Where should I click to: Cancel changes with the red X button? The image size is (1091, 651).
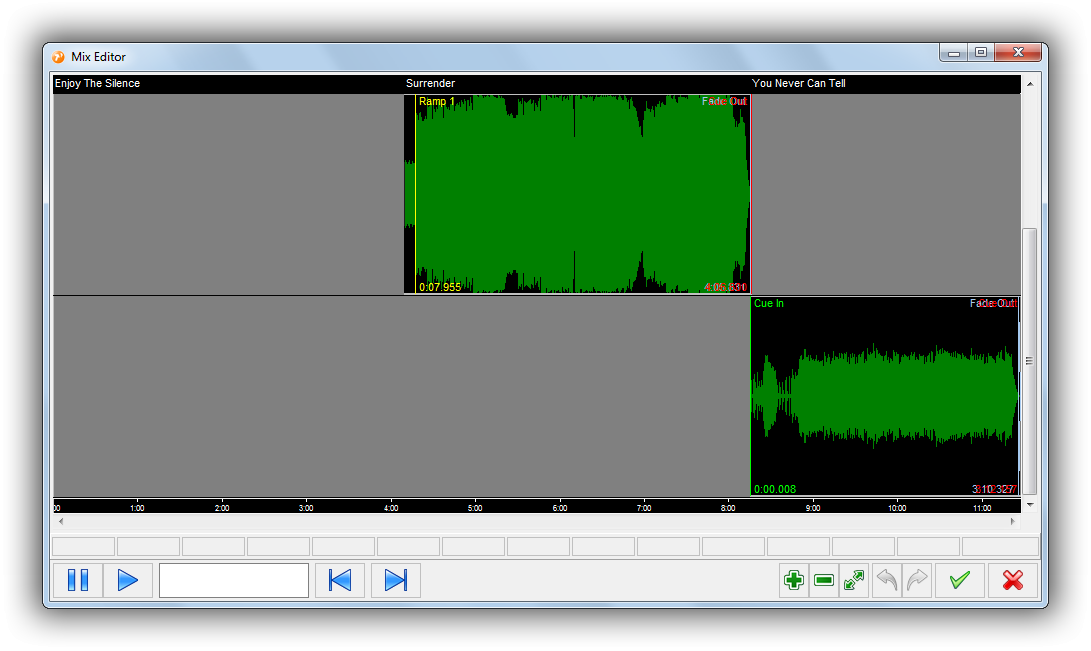click(1013, 580)
